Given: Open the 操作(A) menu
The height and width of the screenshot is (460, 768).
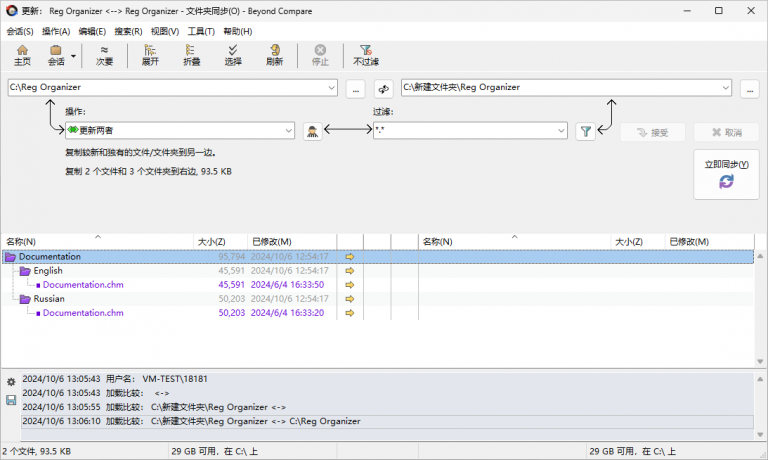Looking at the screenshot, I should pos(56,31).
